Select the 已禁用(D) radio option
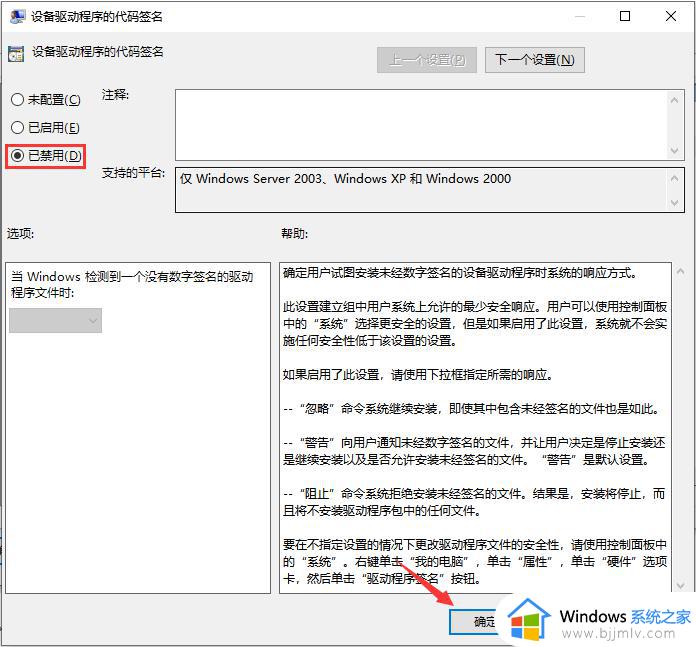Screen dimensions: 696x647 46,156
